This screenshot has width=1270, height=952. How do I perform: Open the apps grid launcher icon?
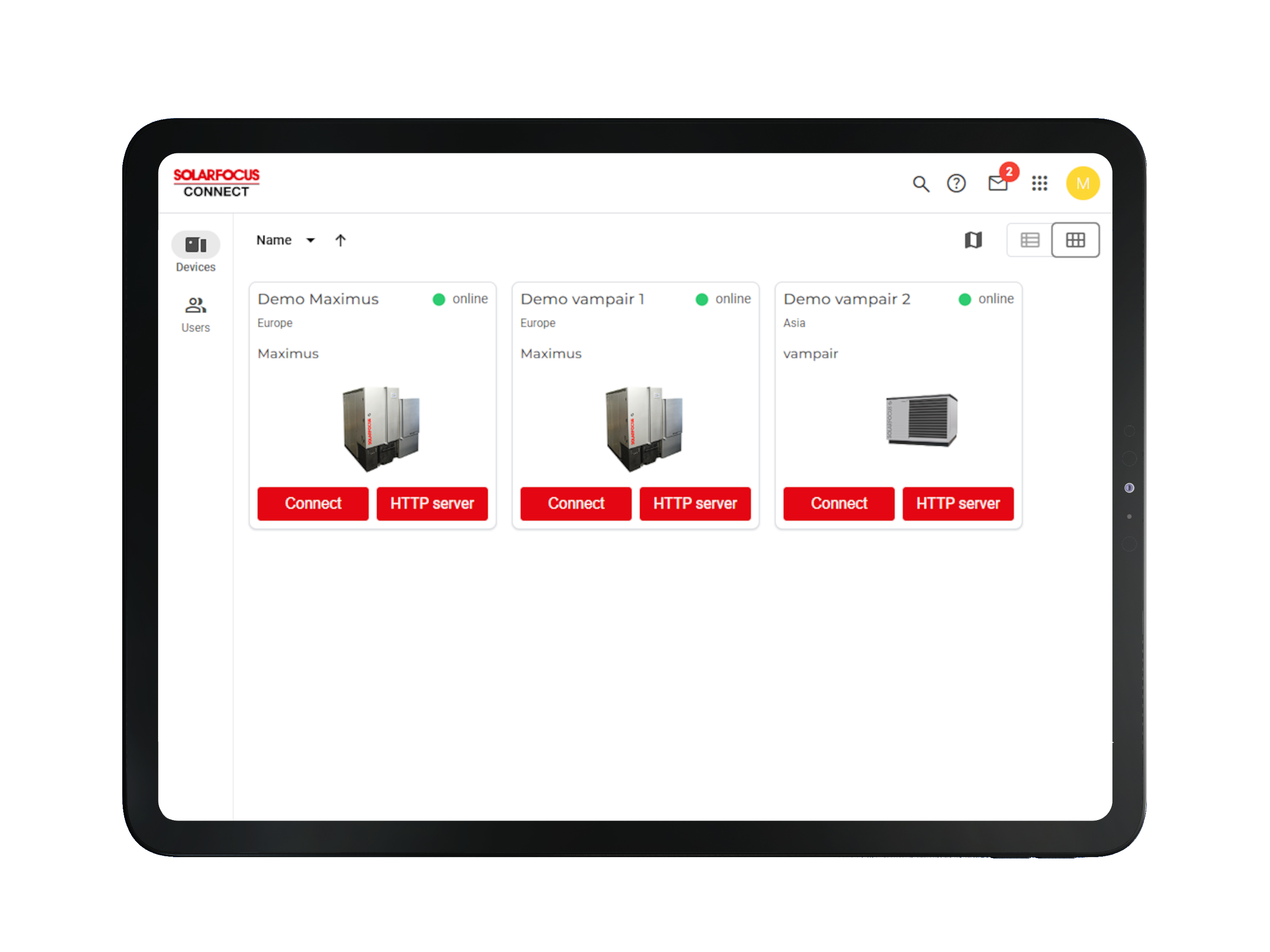[x=1039, y=183]
